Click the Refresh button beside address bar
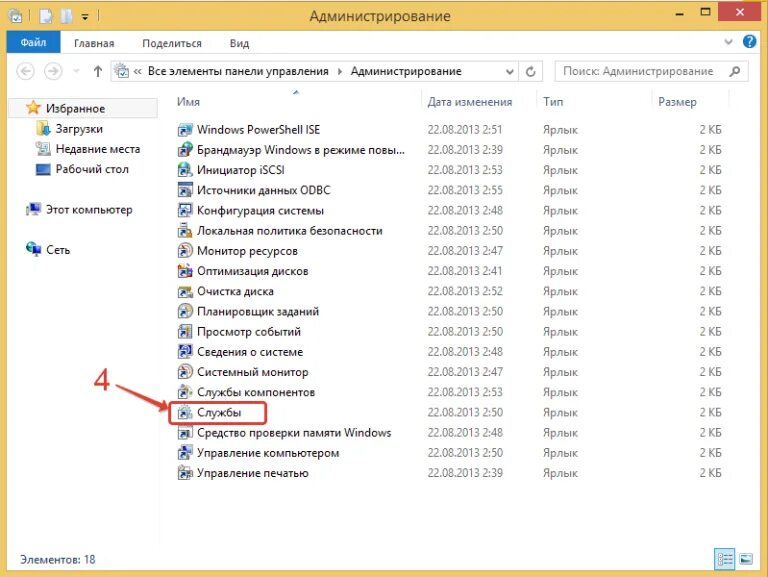This screenshot has width=768, height=577. pyautogui.click(x=530, y=72)
